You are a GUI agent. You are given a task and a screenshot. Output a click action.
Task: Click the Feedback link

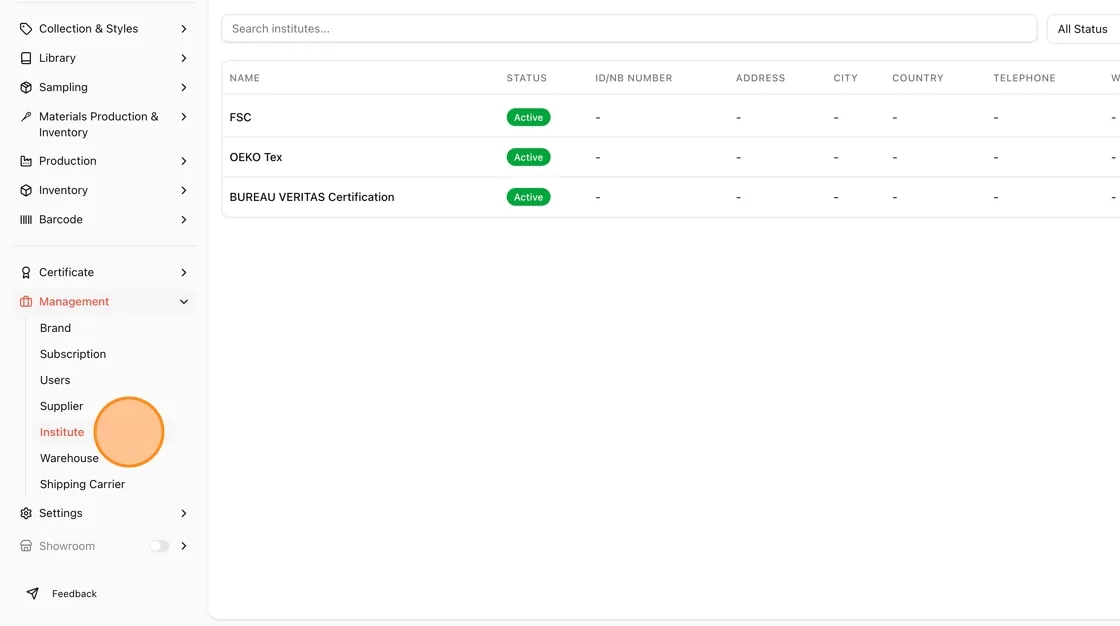74,594
